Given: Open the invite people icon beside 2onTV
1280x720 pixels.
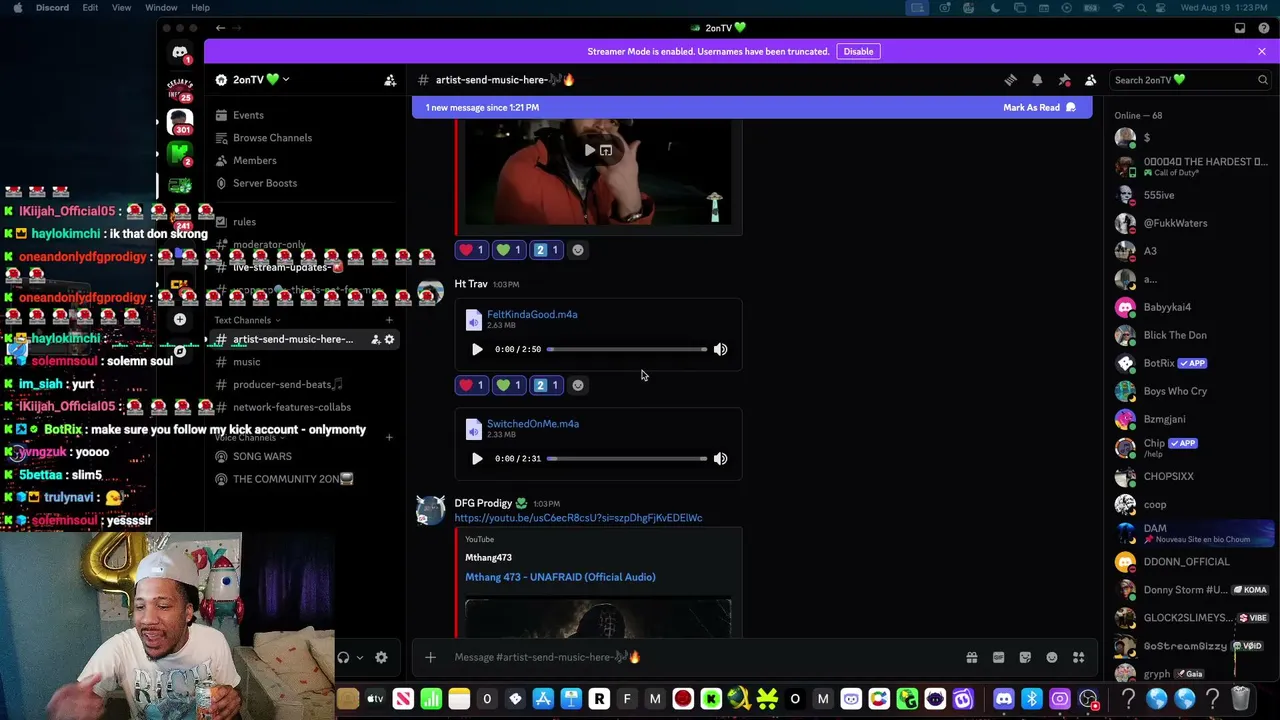Looking at the screenshot, I should pyautogui.click(x=390, y=80).
